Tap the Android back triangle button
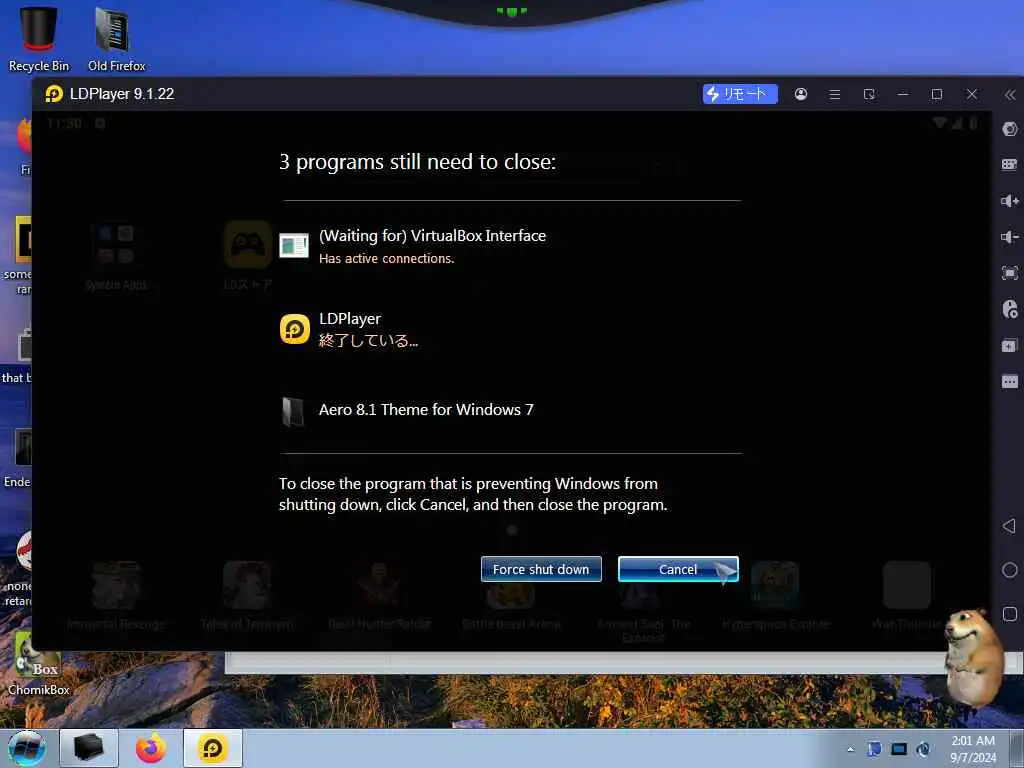The image size is (1024, 768). pos(1009,526)
